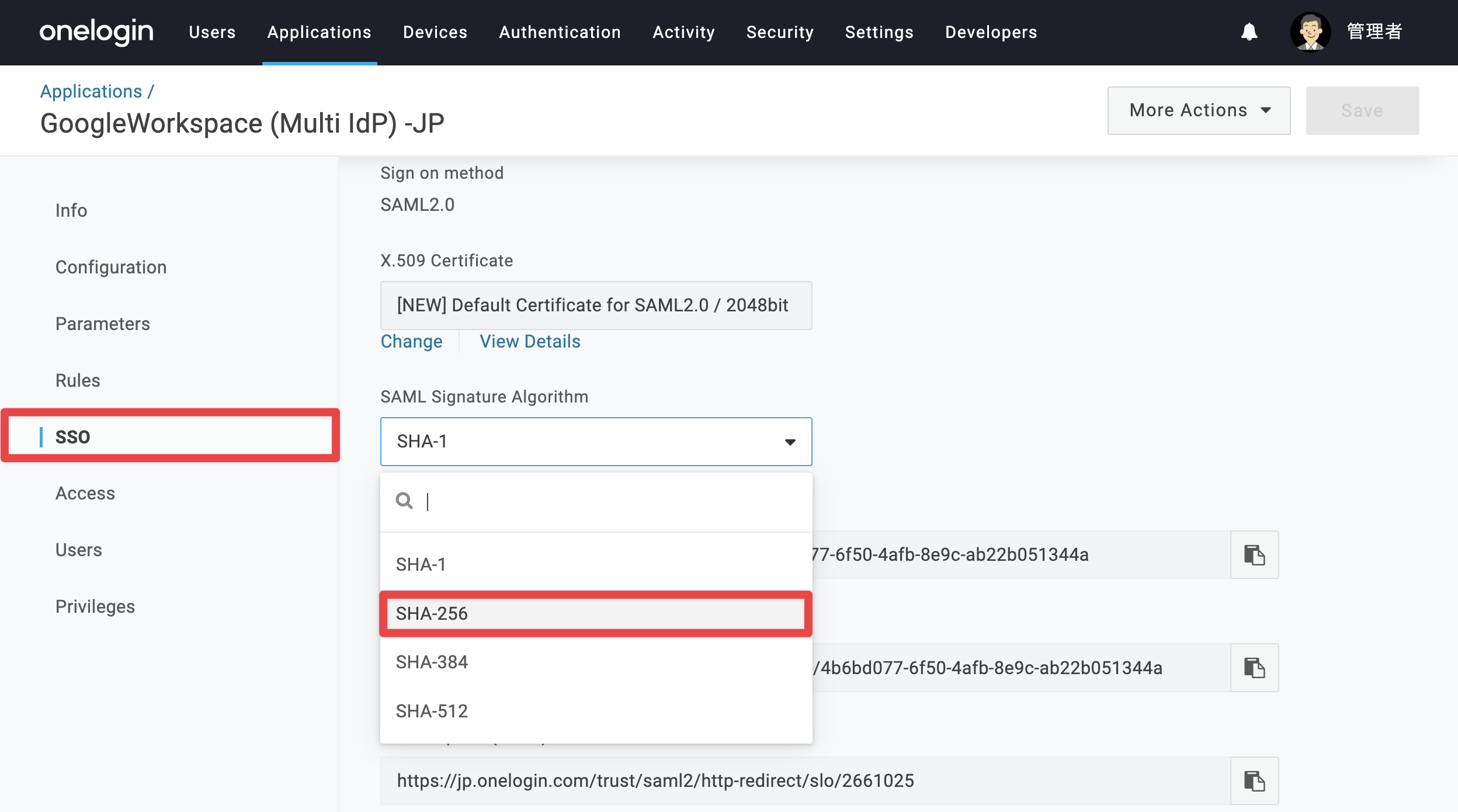Click the GoogleWorkspace (Multi IdP) -JP title
Viewport: 1458px width, 812px height.
(x=242, y=123)
